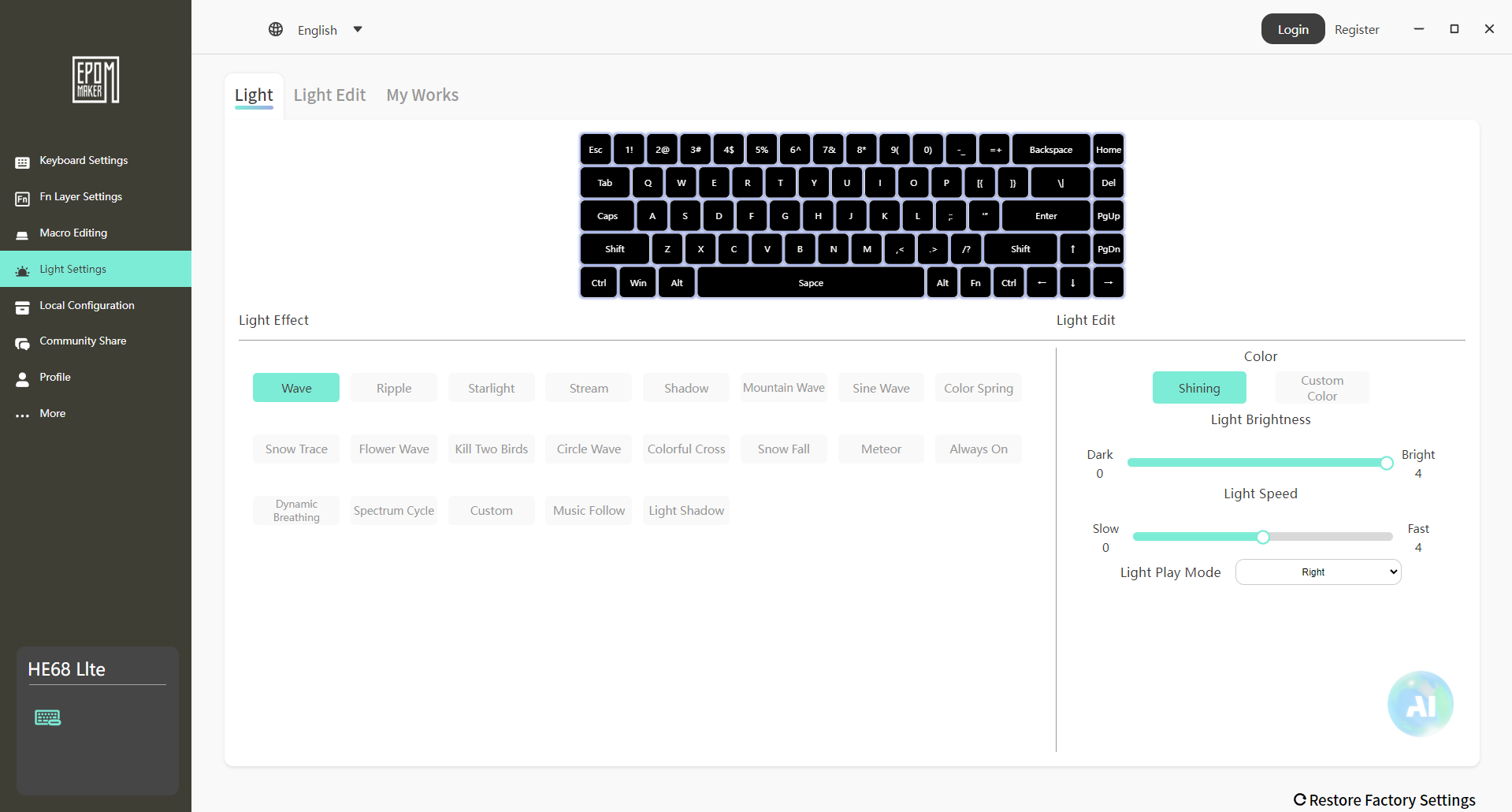Click the Restore Factory Settings refresh icon
1512x812 pixels.
tap(1300, 799)
